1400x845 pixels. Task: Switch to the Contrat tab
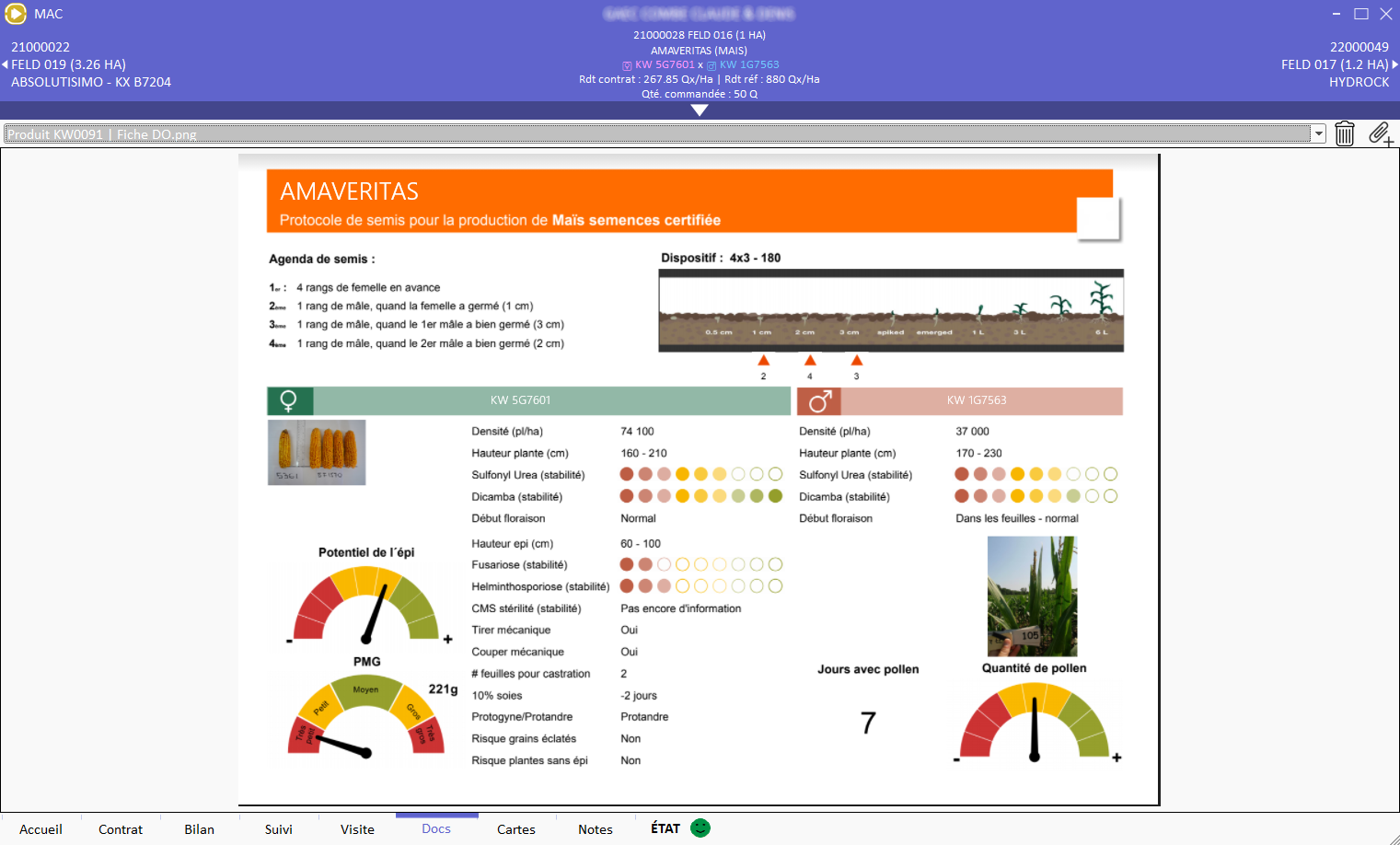click(121, 829)
